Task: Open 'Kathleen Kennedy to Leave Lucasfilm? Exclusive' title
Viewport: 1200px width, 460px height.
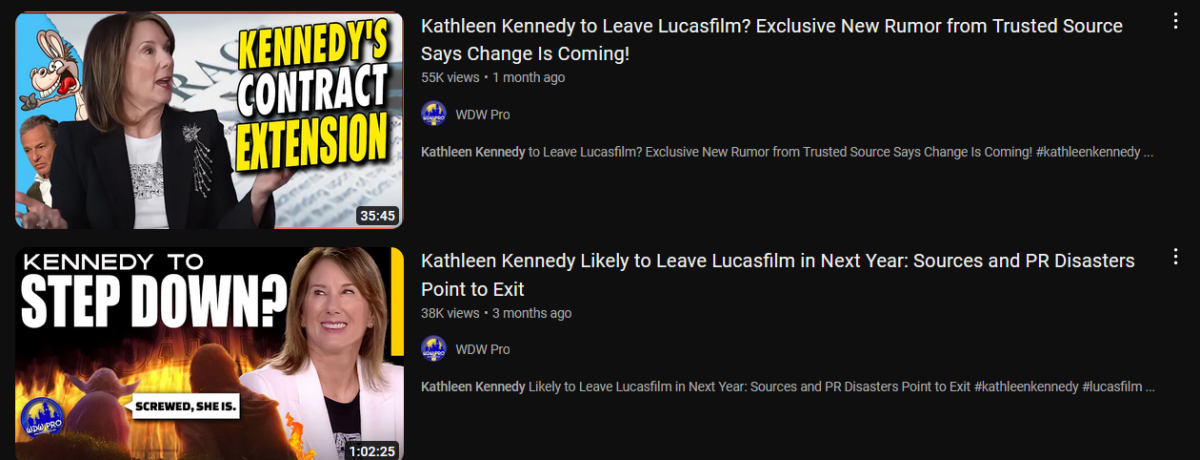Action: tap(771, 40)
